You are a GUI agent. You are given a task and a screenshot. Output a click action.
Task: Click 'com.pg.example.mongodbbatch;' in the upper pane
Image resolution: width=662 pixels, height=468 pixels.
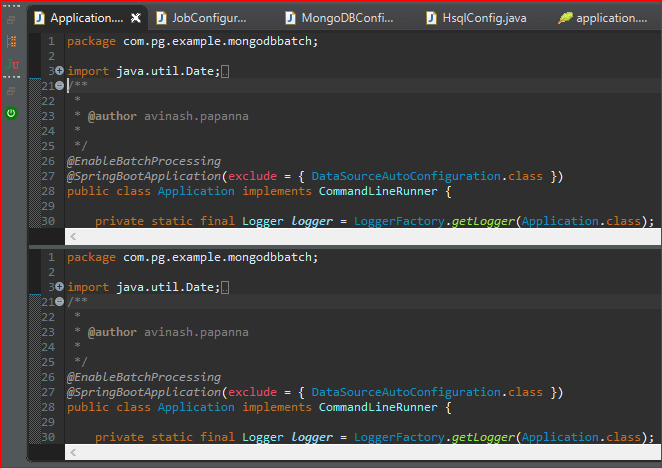220,41
